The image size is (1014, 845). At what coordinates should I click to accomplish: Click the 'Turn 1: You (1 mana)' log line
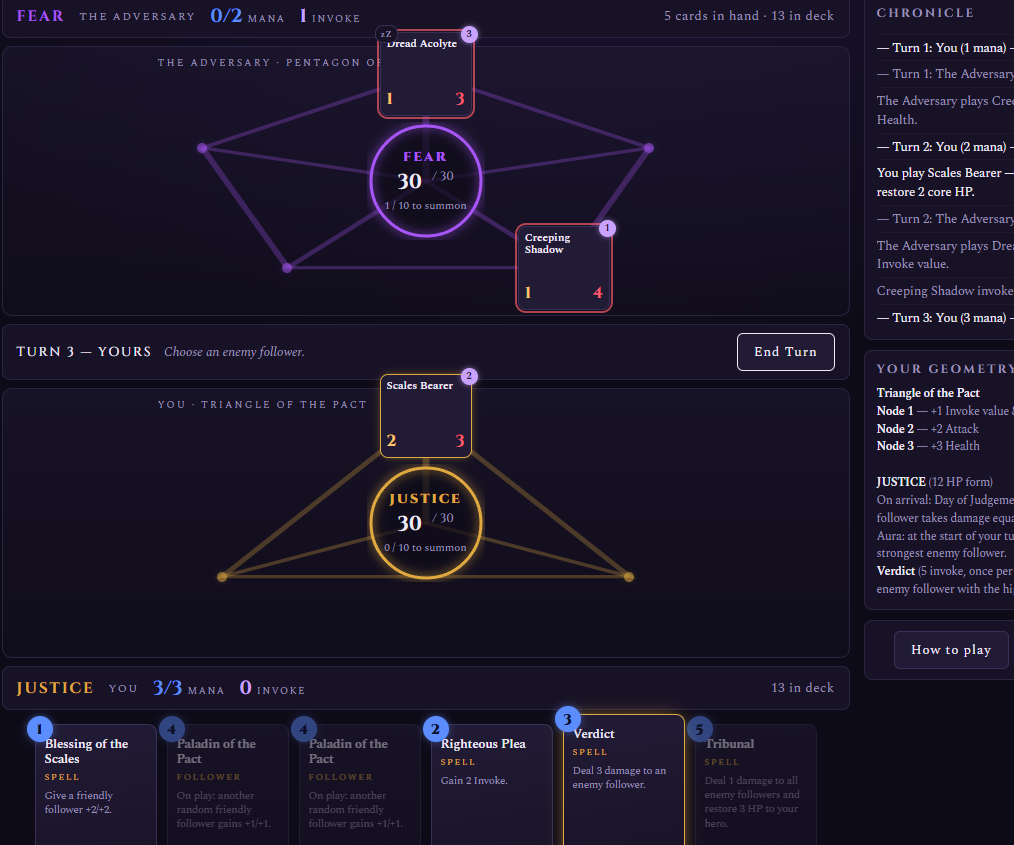click(x=945, y=48)
